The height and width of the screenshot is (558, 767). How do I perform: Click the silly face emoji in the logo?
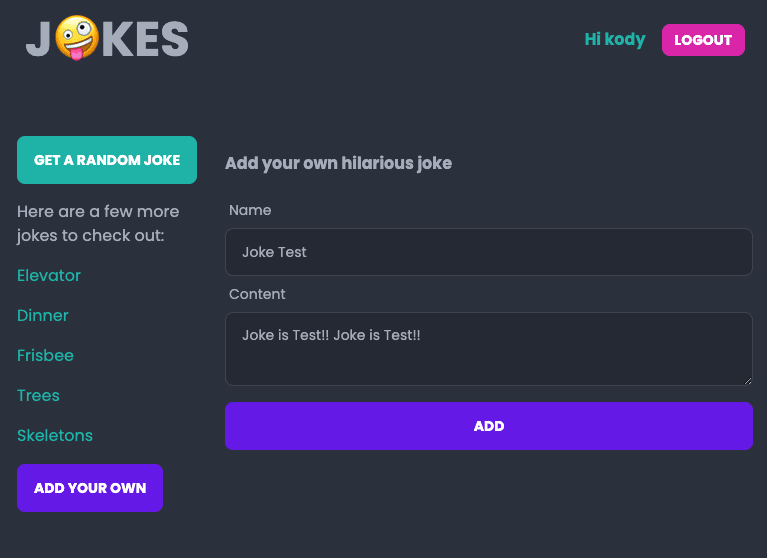click(x=77, y=40)
